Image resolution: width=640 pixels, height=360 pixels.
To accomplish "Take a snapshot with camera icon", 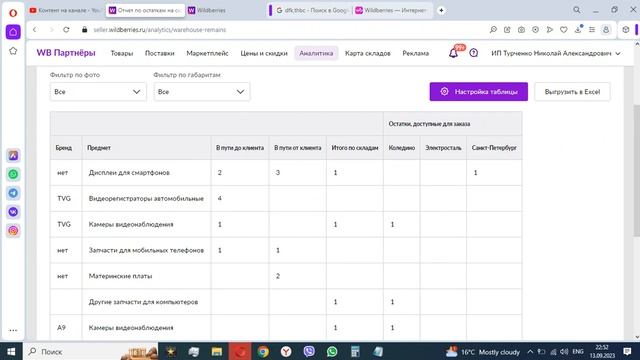I will coord(521,30).
